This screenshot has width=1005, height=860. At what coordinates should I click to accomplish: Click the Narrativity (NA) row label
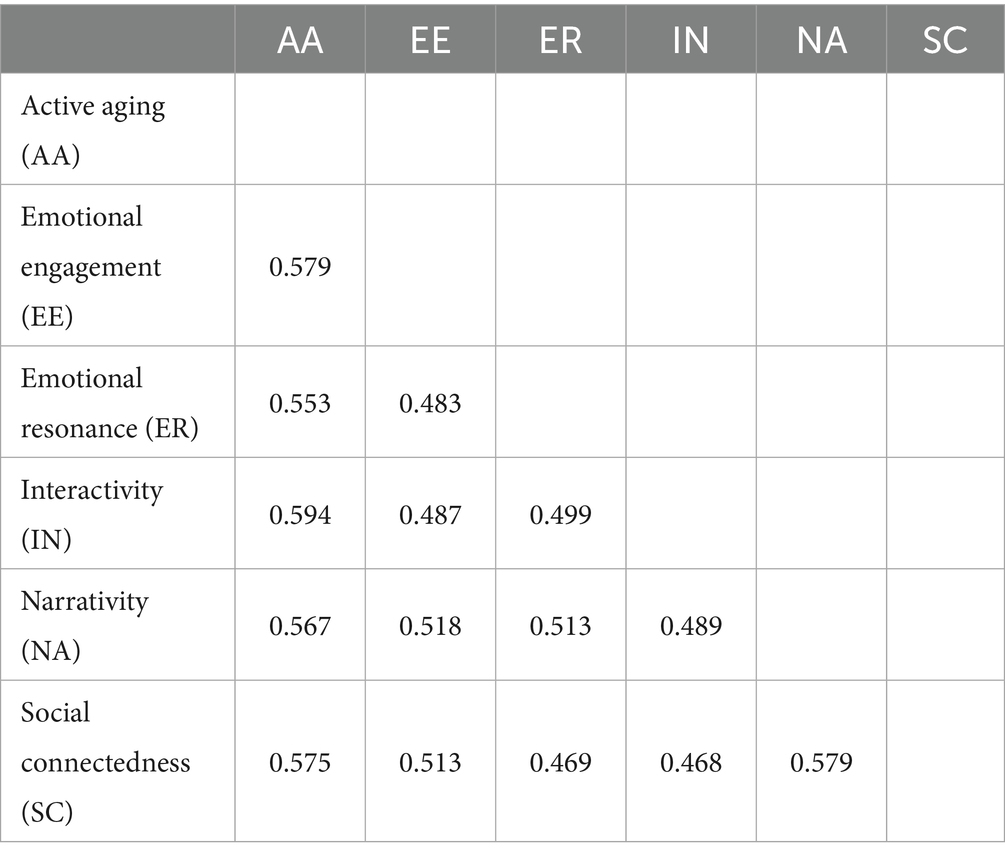(85, 626)
